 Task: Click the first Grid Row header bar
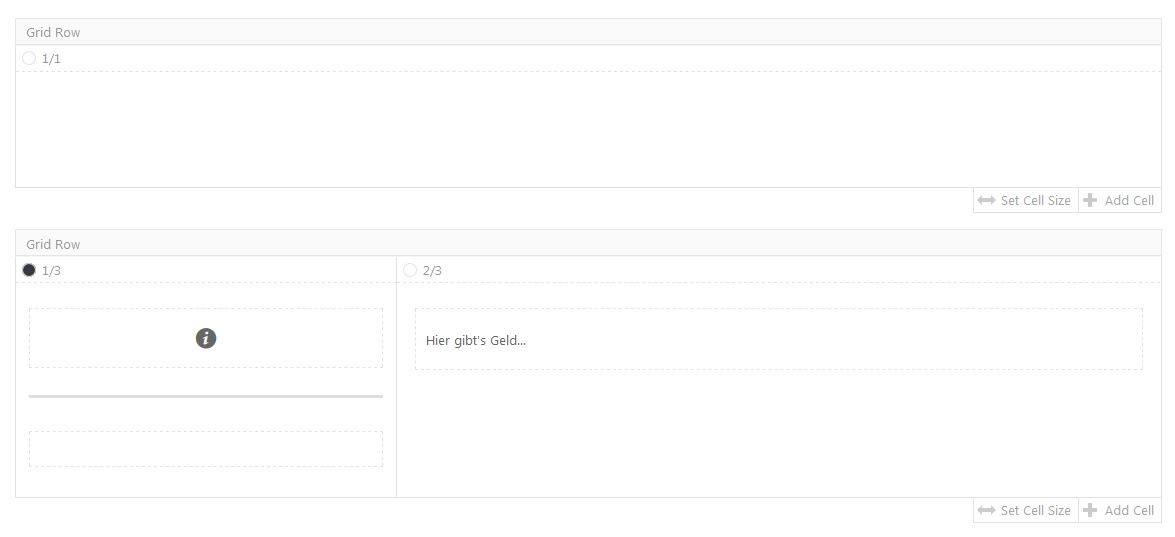click(588, 32)
